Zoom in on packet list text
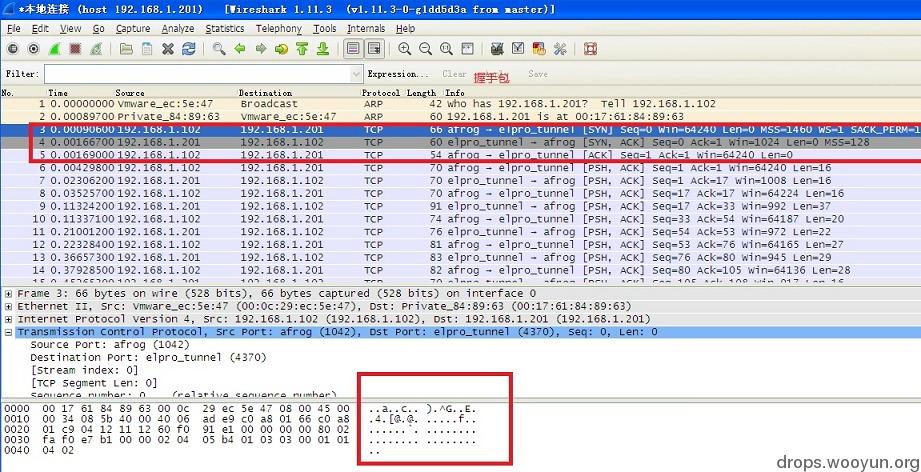 pos(404,49)
